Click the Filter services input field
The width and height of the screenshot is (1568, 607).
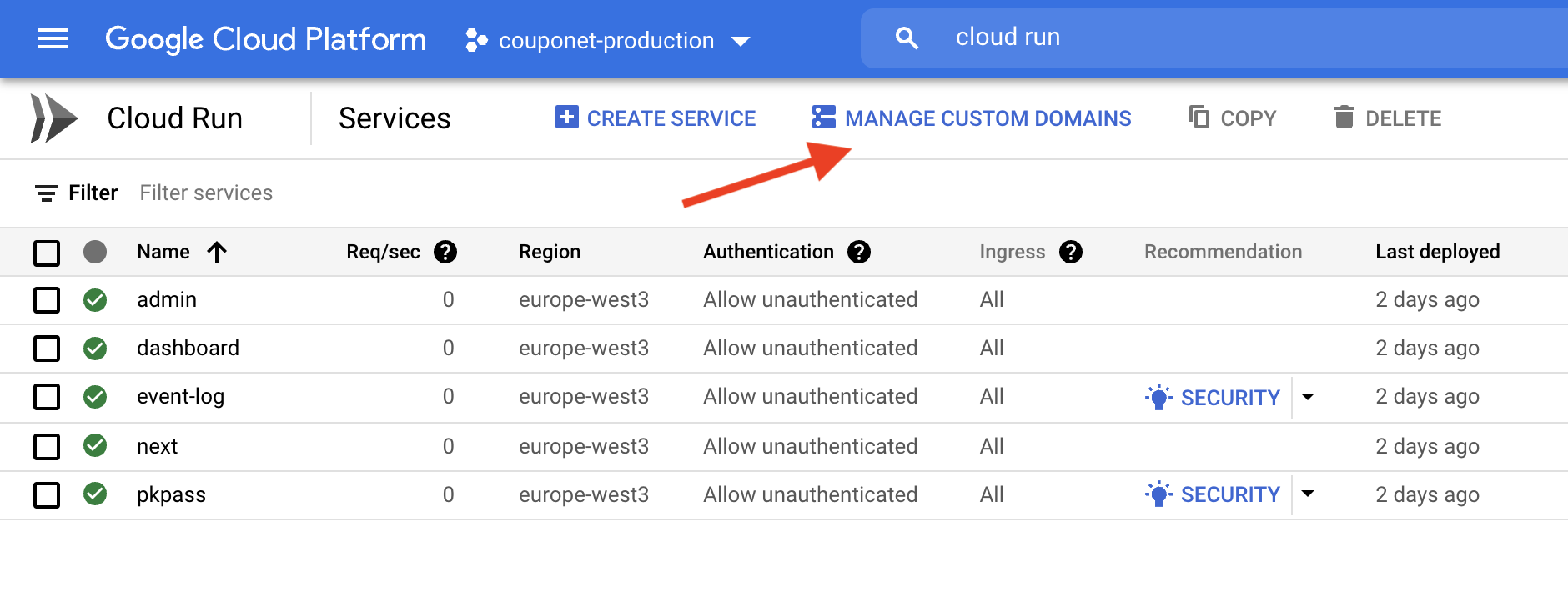click(206, 193)
